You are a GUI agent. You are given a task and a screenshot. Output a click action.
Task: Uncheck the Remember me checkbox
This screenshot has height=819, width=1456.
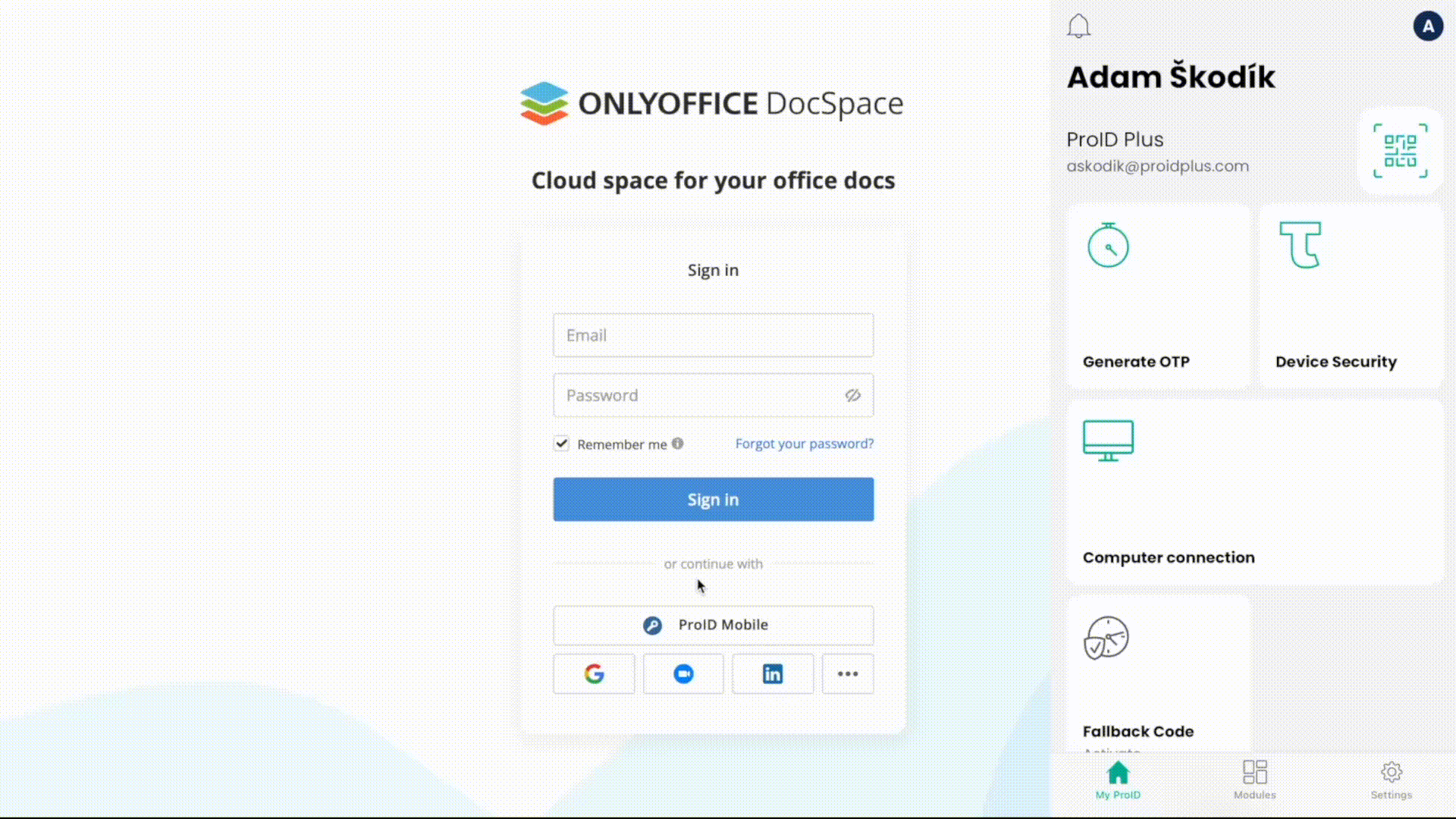[561, 444]
